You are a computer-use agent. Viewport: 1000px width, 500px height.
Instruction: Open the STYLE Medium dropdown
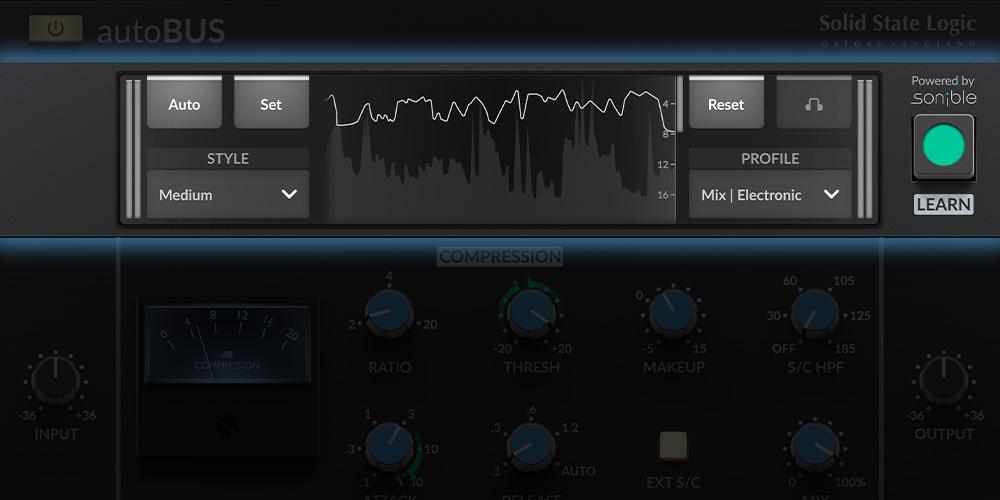[x=228, y=195]
